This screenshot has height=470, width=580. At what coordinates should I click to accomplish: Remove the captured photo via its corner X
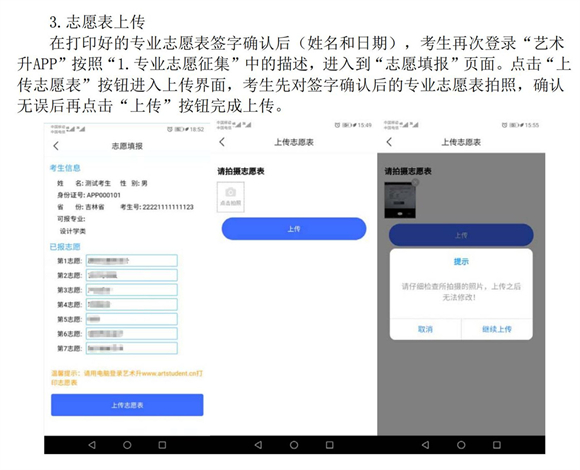coord(415,182)
